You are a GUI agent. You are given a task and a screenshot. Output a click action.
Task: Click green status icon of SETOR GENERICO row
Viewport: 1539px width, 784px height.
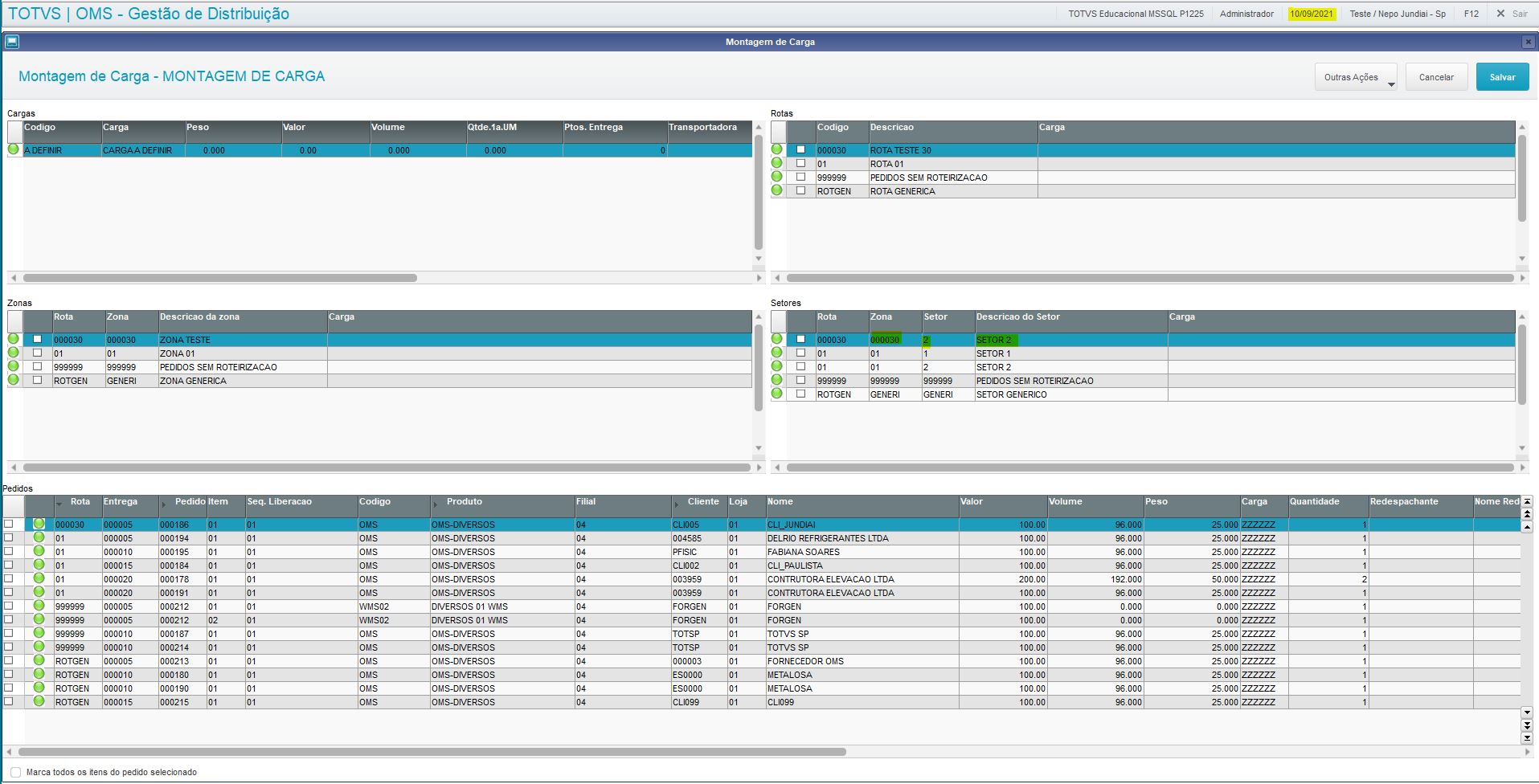[x=776, y=394]
